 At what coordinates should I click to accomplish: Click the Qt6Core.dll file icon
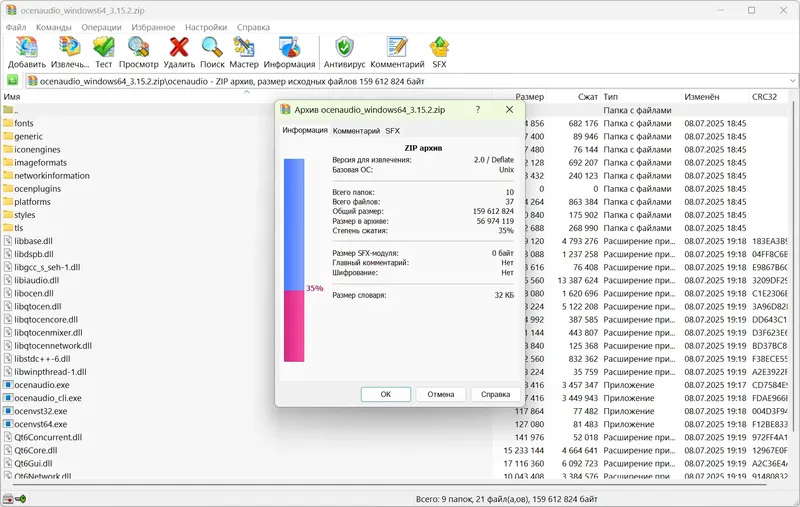(x=8, y=450)
